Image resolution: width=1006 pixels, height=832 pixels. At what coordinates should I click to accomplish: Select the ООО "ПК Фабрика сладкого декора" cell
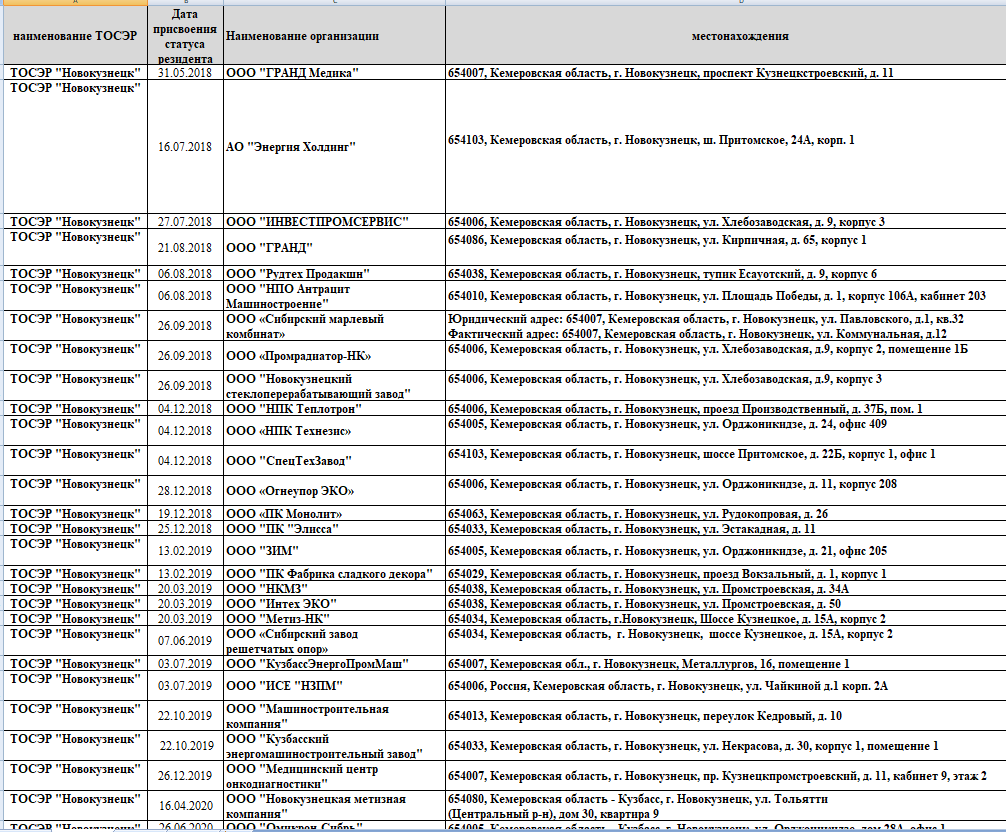click(334, 574)
